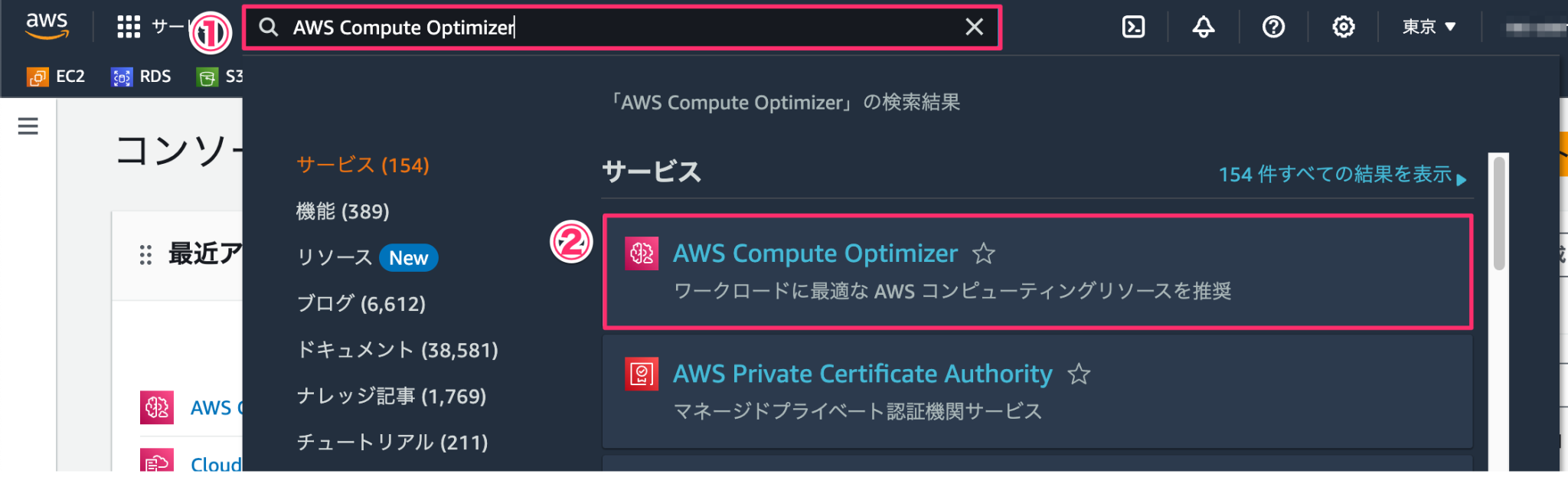1568x500 pixels.
Task: Clear the search box with the X
Action: coord(973,27)
